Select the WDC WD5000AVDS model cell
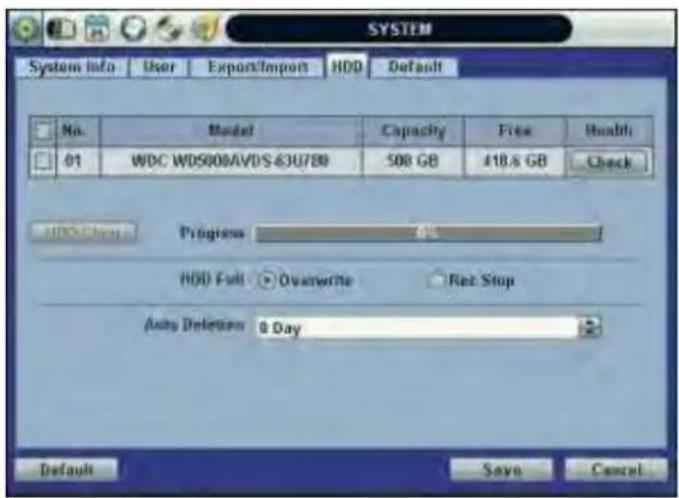This screenshot has width=679, height=498. point(231,162)
